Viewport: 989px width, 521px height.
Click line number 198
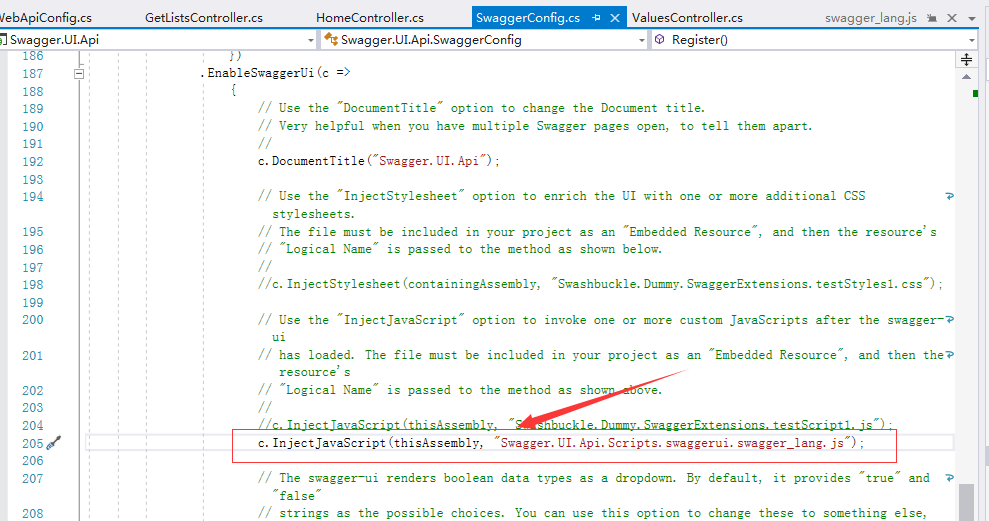pos(33,285)
